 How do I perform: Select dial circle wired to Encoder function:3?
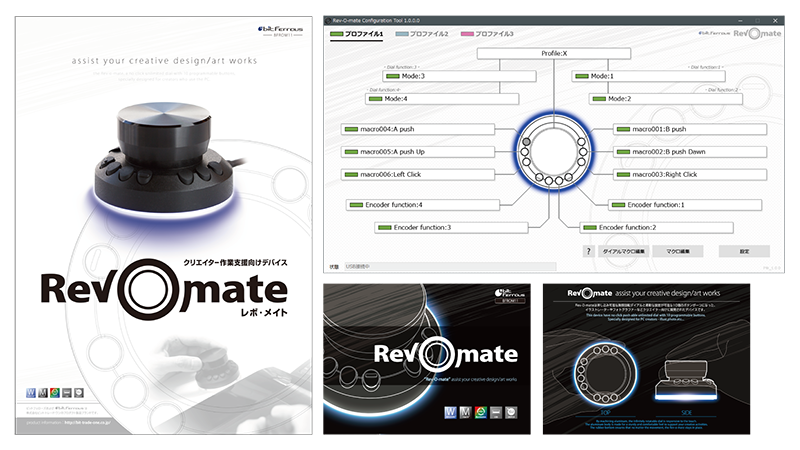click(549, 181)
